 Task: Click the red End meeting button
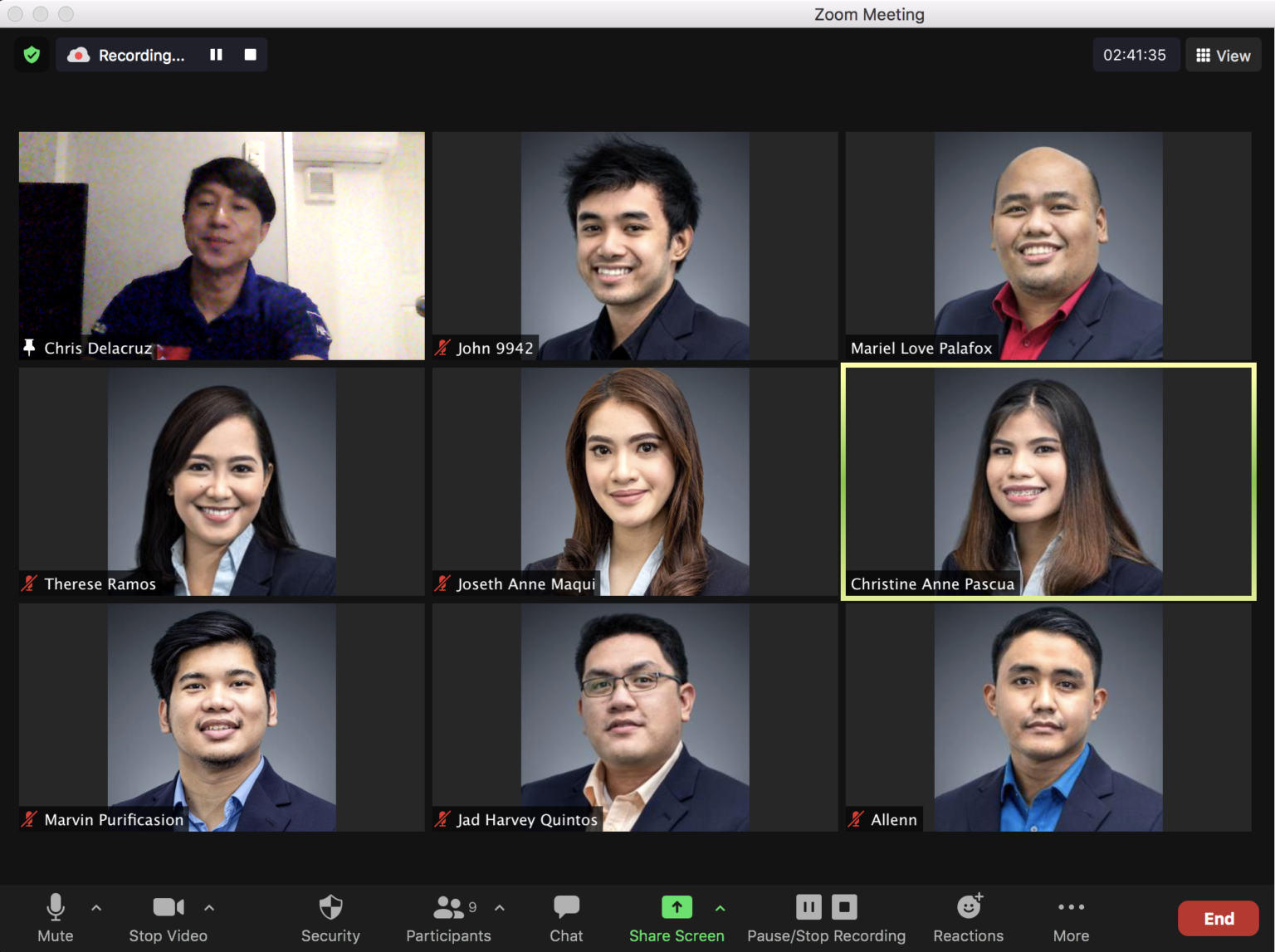(1218, 919)
